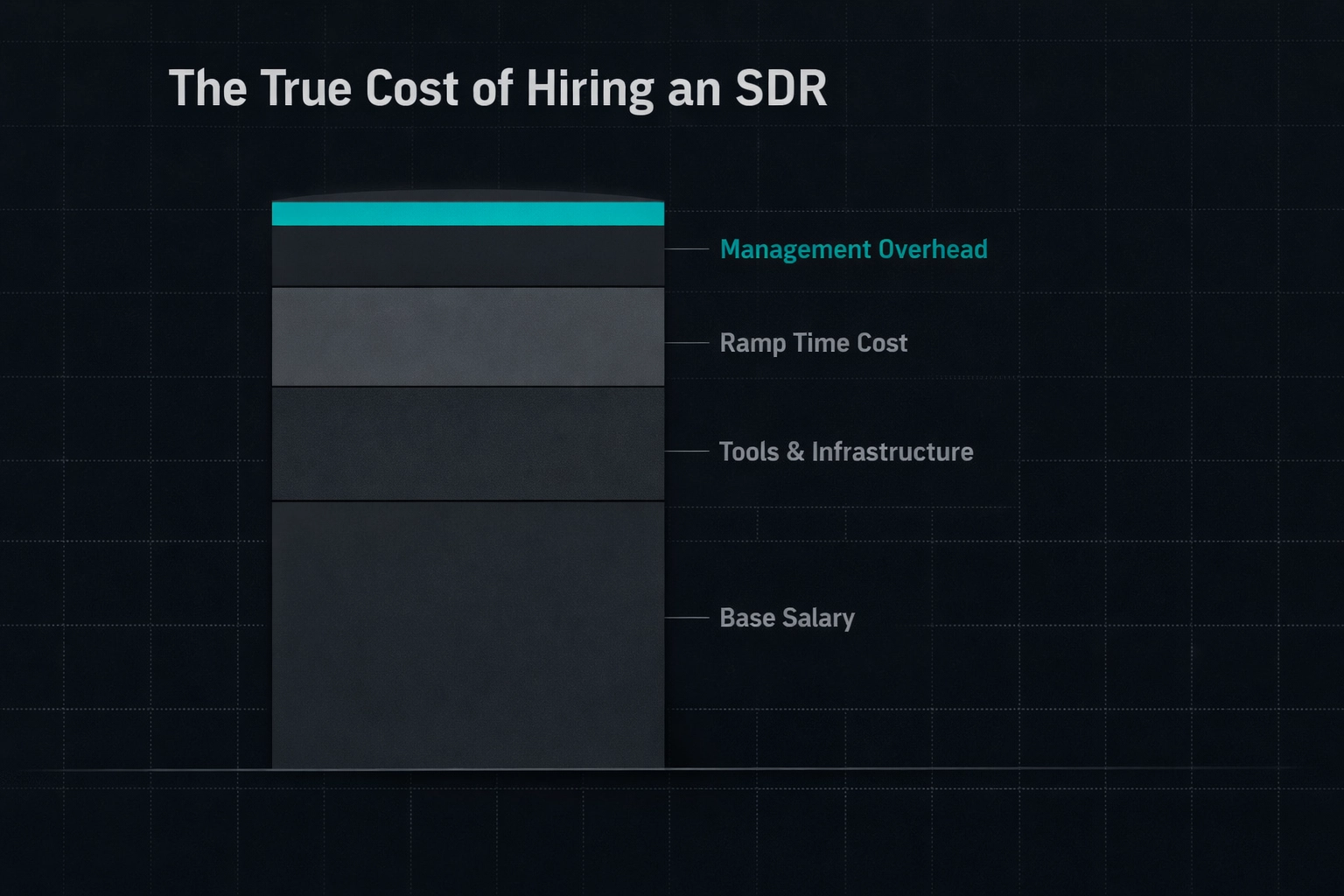This screenshot has width=1344, height=896.
Task: Select the chart title text
Action: pyautogui.click(x=499, y=87)
